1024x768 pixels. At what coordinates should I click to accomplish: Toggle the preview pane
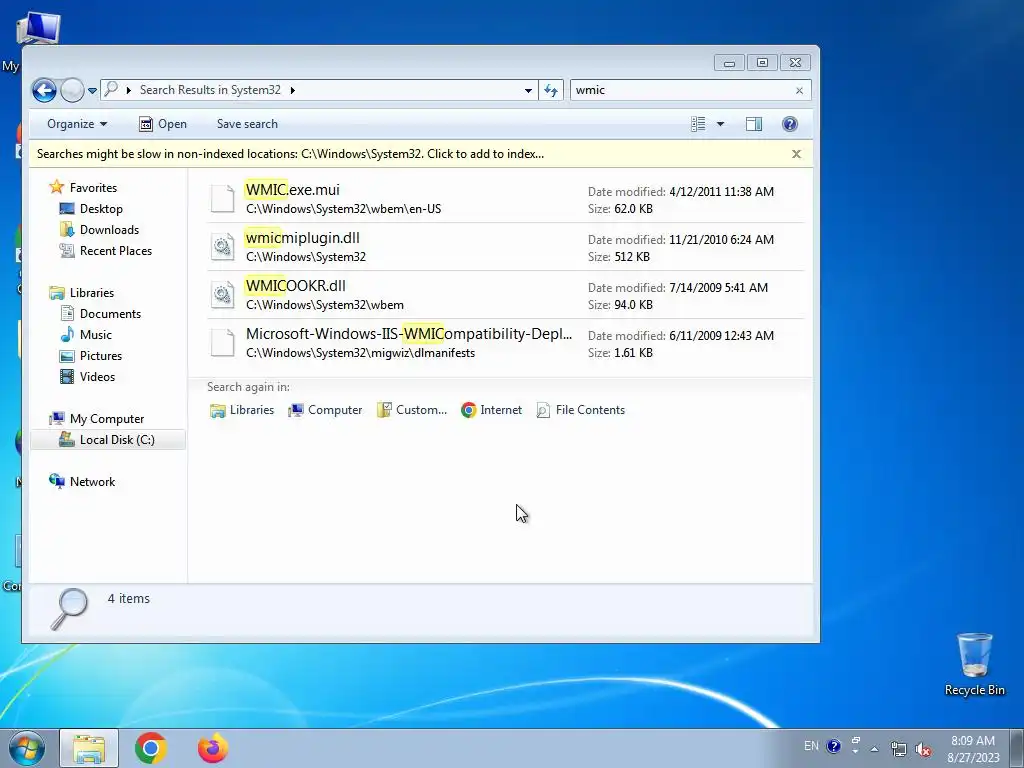tap(754, 124)
